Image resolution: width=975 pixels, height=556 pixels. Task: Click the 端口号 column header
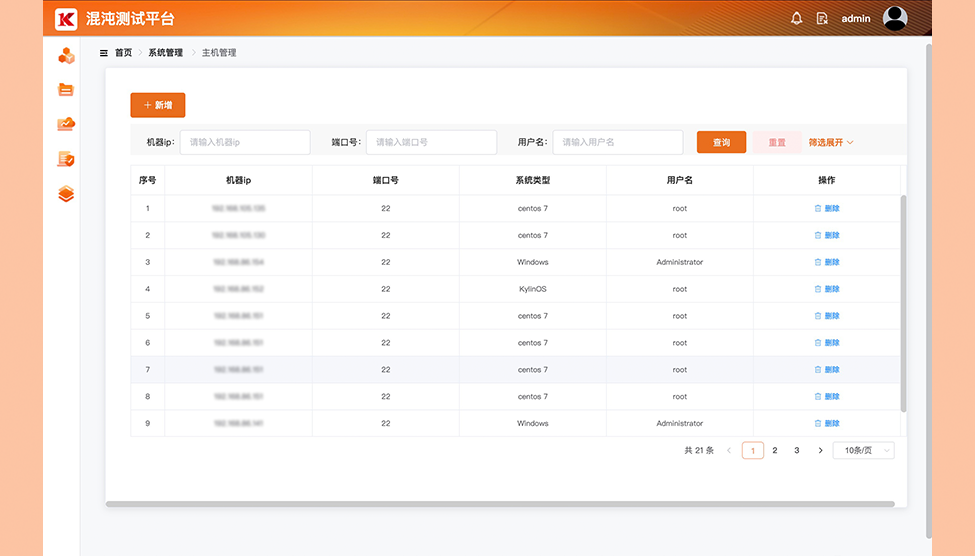coord(386,180)
